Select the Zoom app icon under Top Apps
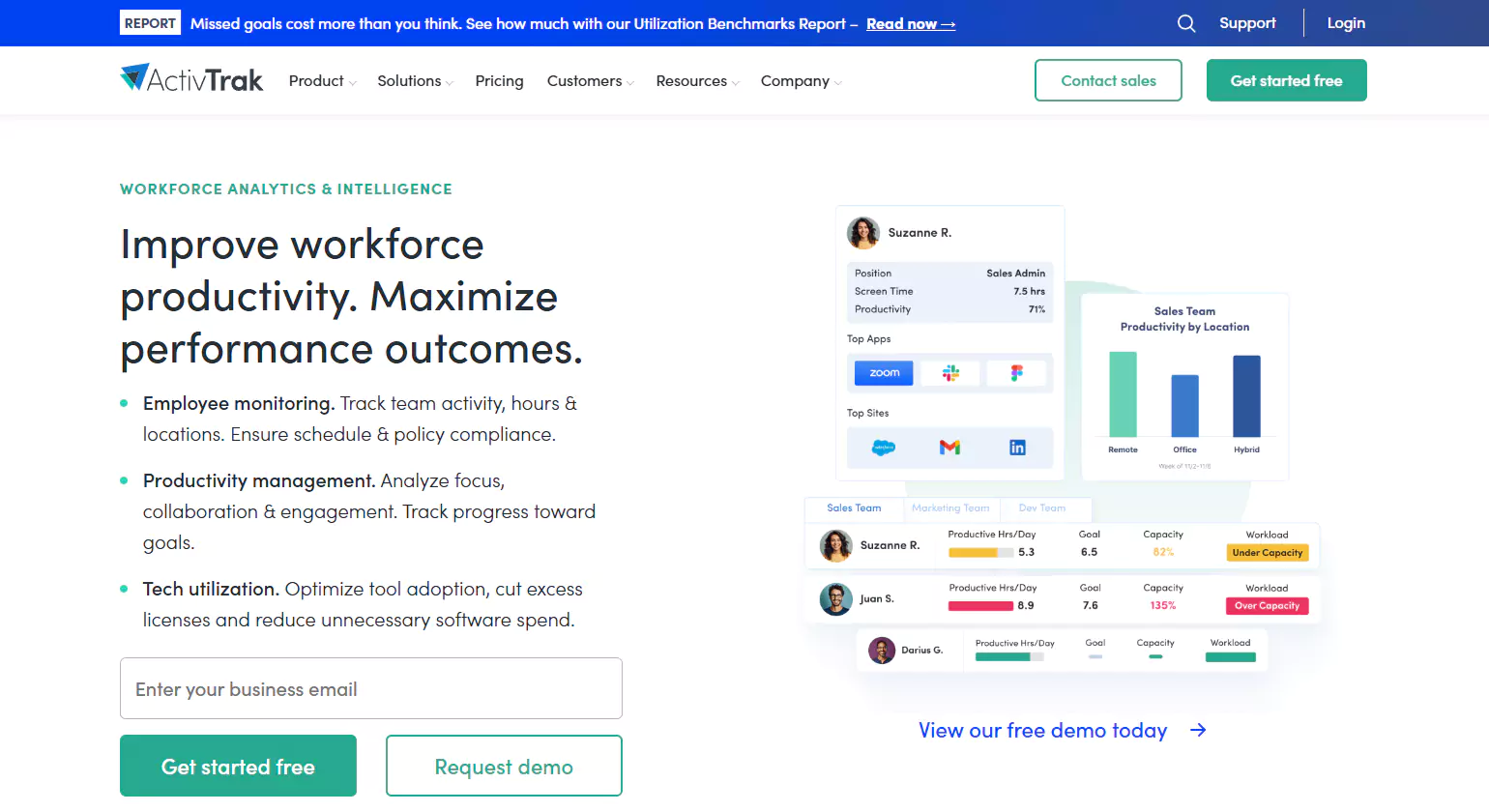Screen dimensions: 1489x812 pos(883,372)
